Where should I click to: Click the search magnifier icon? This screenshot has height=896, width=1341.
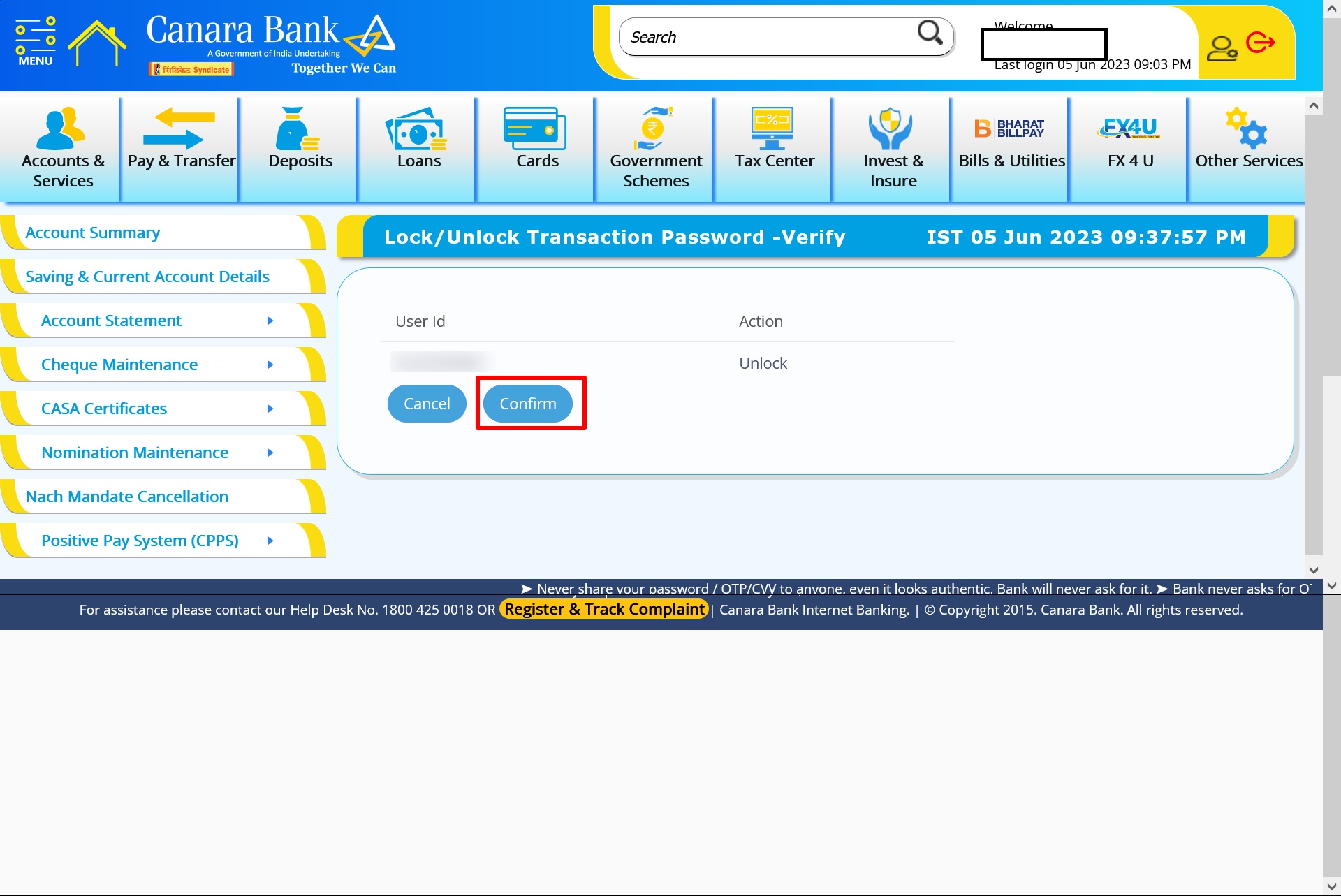pyautogui.click(x=930, y=32)
